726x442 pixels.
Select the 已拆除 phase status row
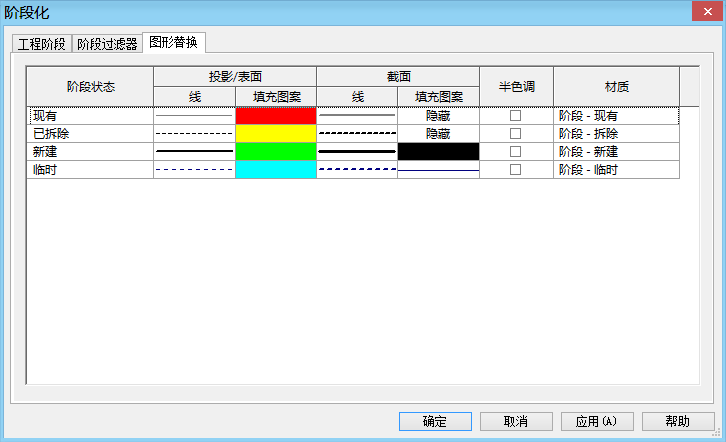pos(90,133)
